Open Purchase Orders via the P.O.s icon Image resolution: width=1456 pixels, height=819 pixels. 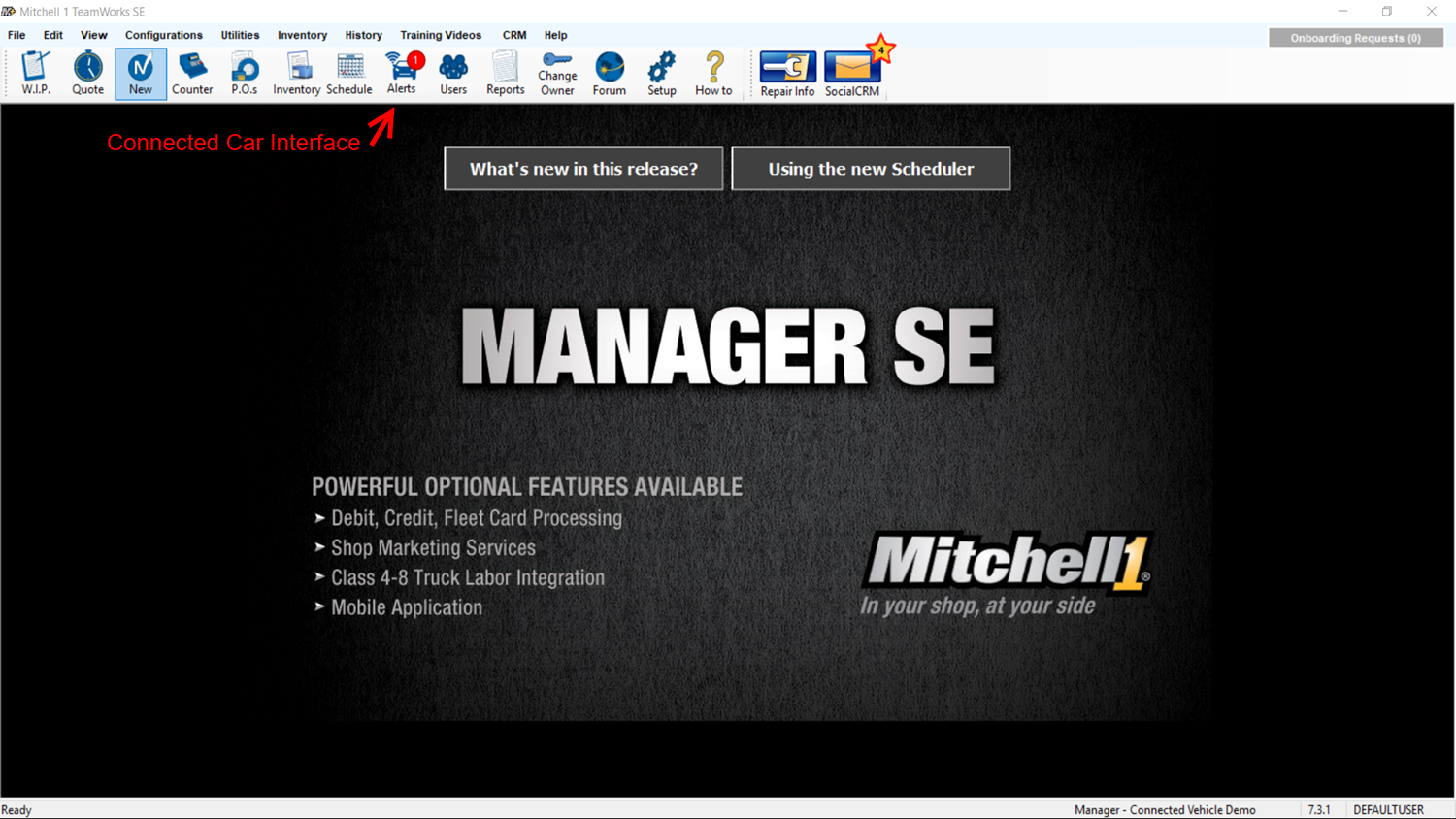click(x=244, y=73)
